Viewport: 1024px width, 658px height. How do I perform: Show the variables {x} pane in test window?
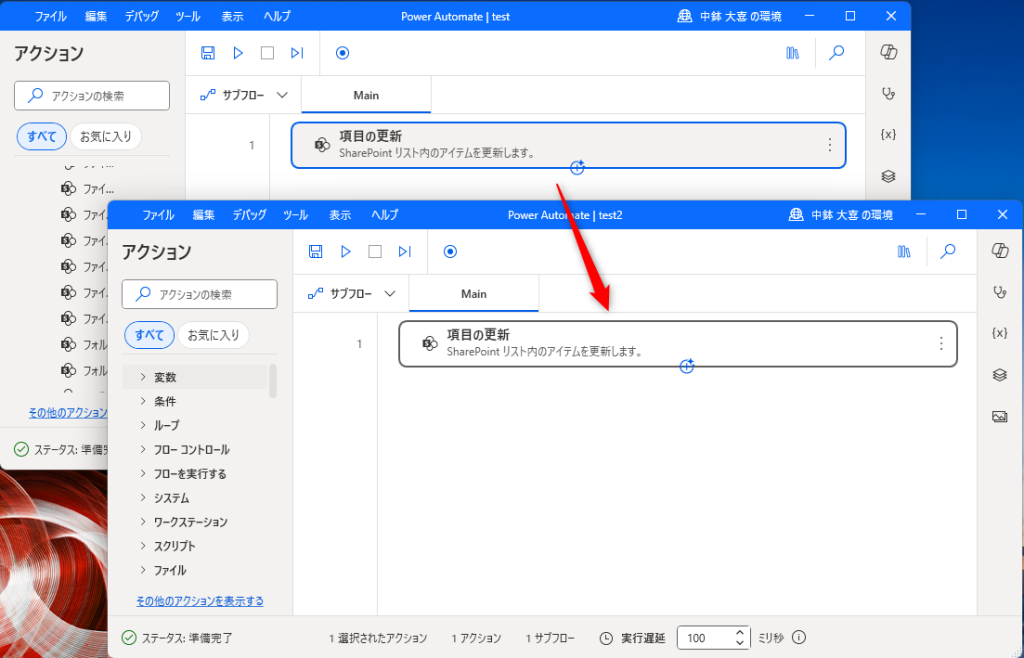[x=888, y=134]
